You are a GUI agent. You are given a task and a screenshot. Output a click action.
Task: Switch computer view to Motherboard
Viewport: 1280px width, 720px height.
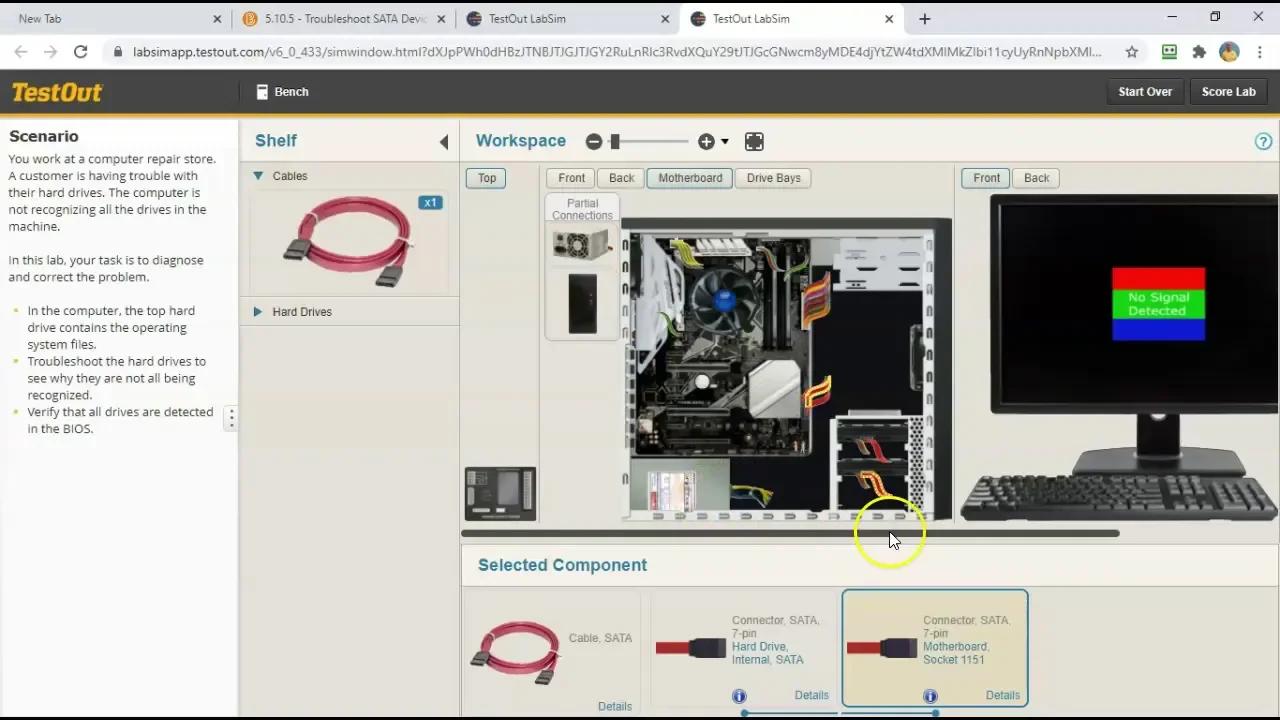click(690, 178)
